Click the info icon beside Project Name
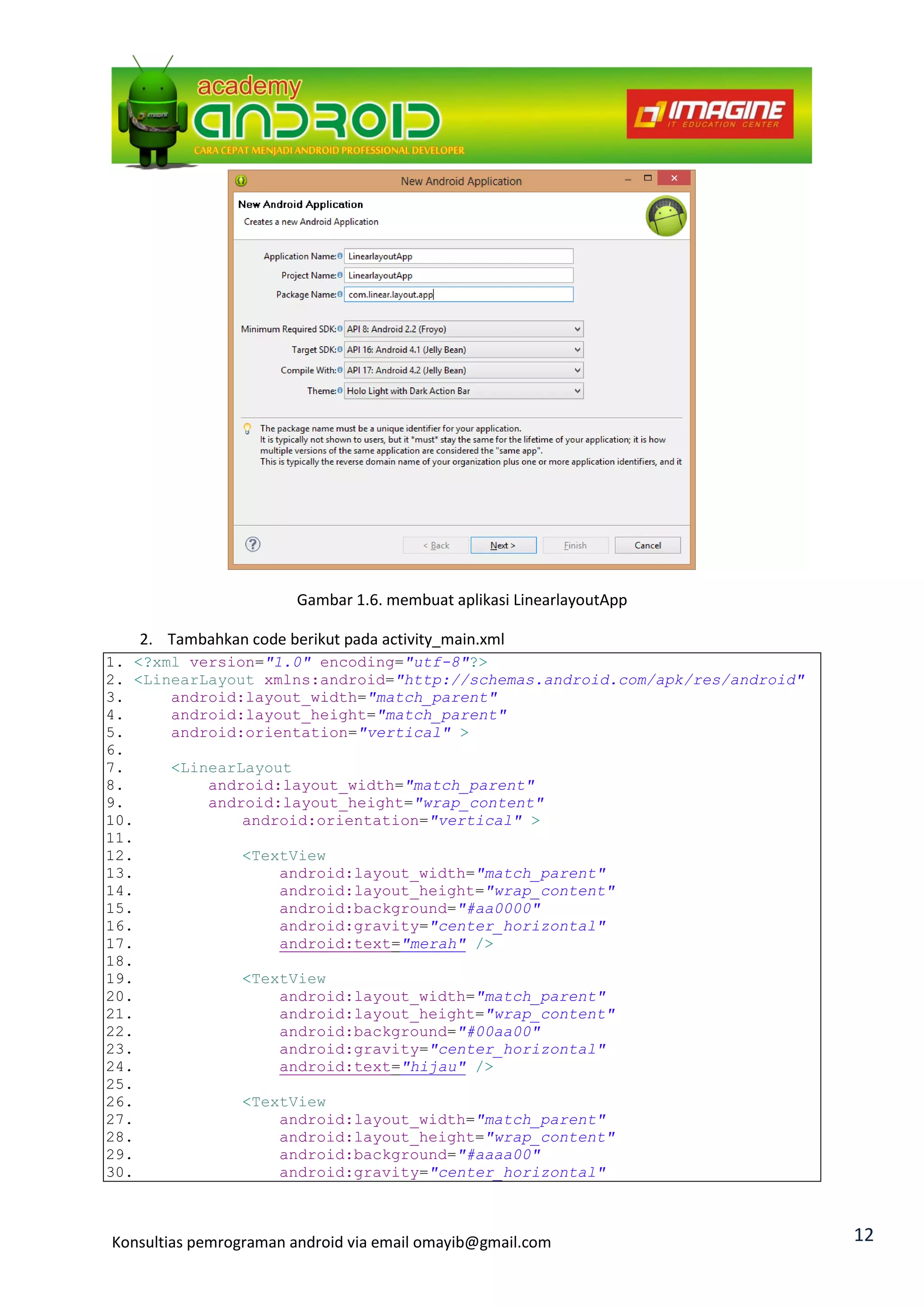 click(340, 275)
